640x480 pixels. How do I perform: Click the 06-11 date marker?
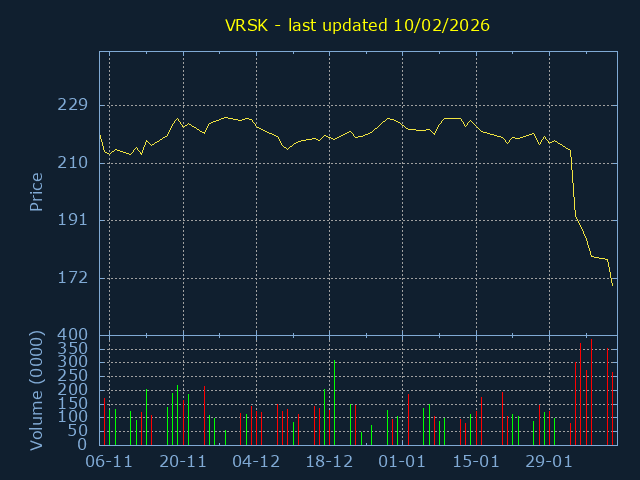coord(109,462)
